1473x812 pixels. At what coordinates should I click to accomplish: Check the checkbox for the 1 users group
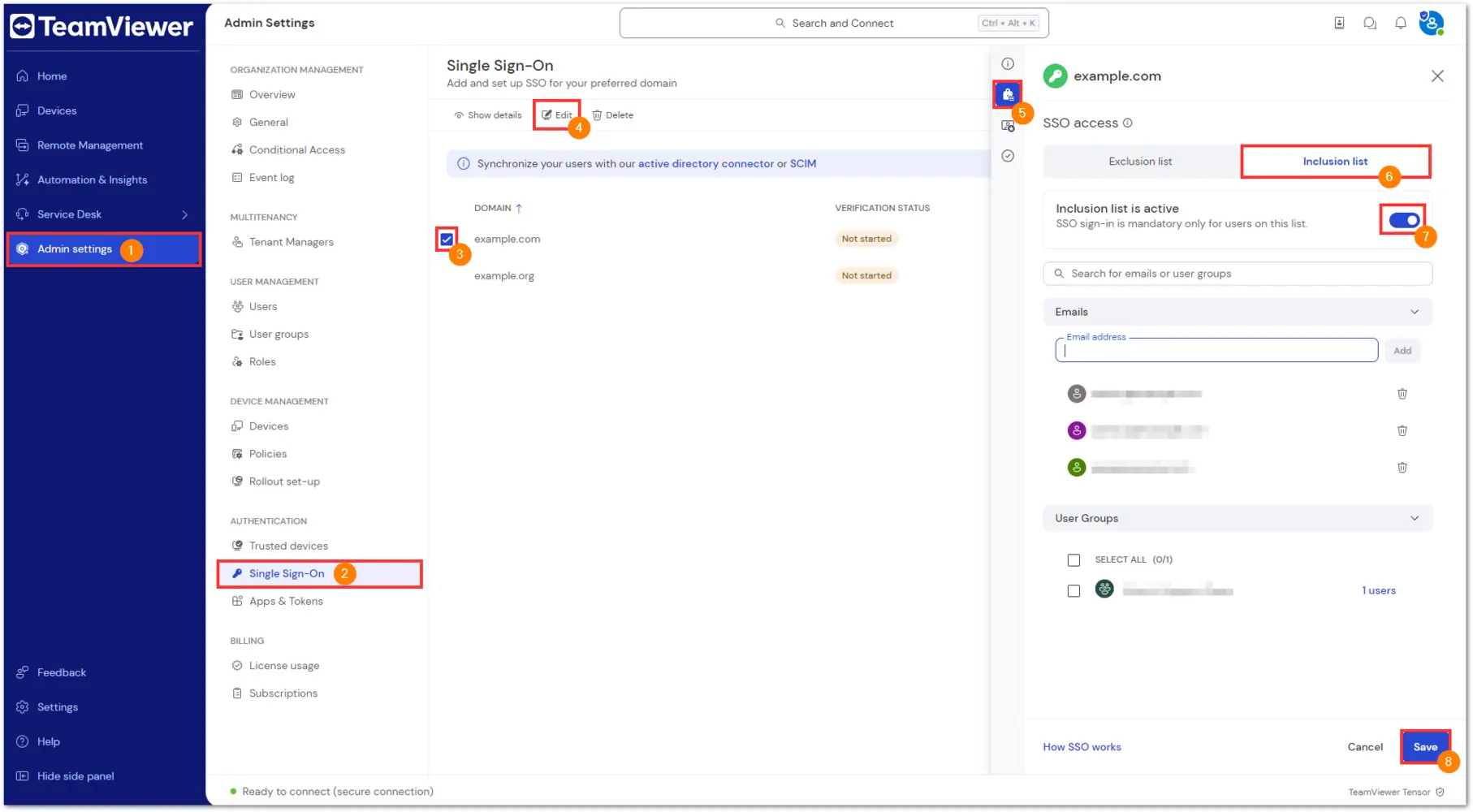1073,590
